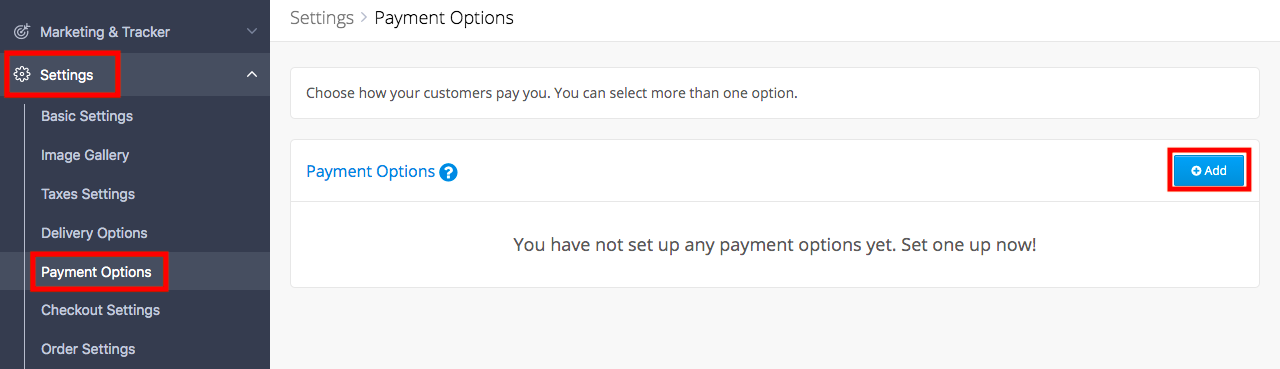Viewport: 1280px width, 369px height.
Task: Click the Settings gear icon in sidebar
Action: tap(22, 75)
